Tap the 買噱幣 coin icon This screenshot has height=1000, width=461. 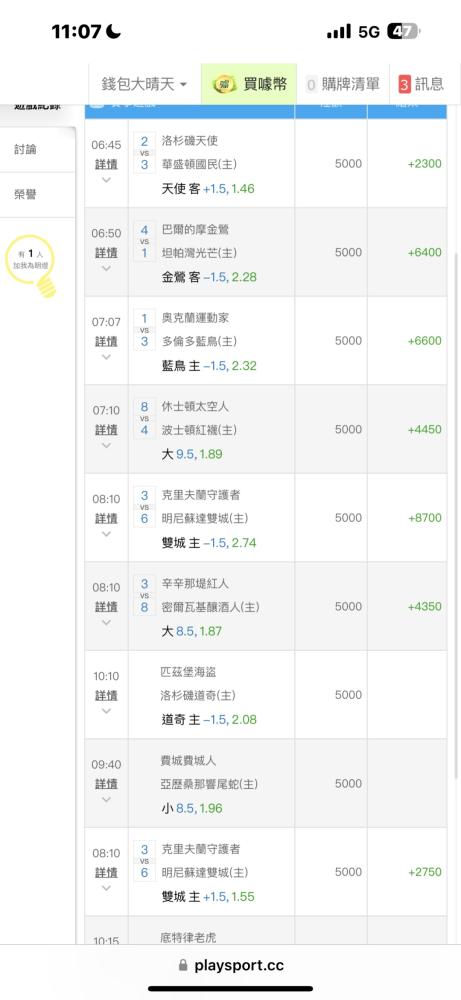pyautogui.click(x=224, y=84)
